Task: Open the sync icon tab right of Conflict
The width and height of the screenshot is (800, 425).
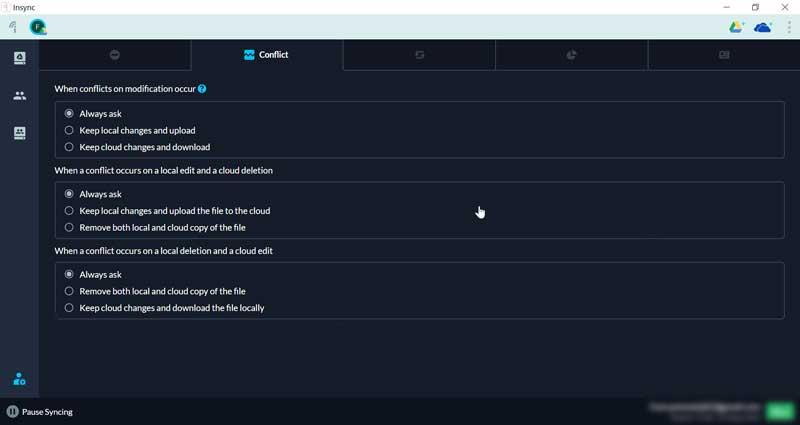Action: tap(419, 55)
